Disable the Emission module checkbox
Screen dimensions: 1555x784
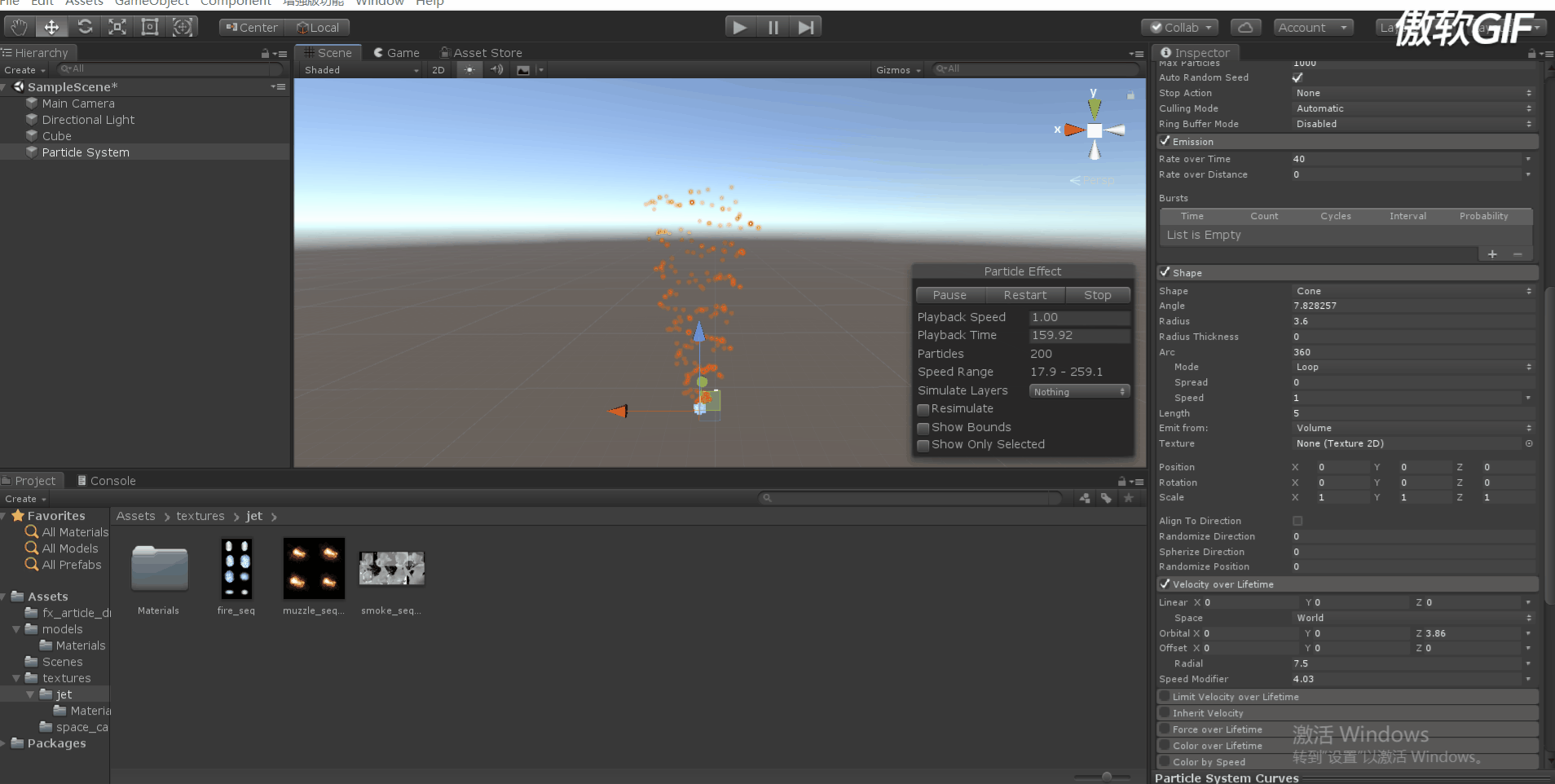[x=1165, y=141]
